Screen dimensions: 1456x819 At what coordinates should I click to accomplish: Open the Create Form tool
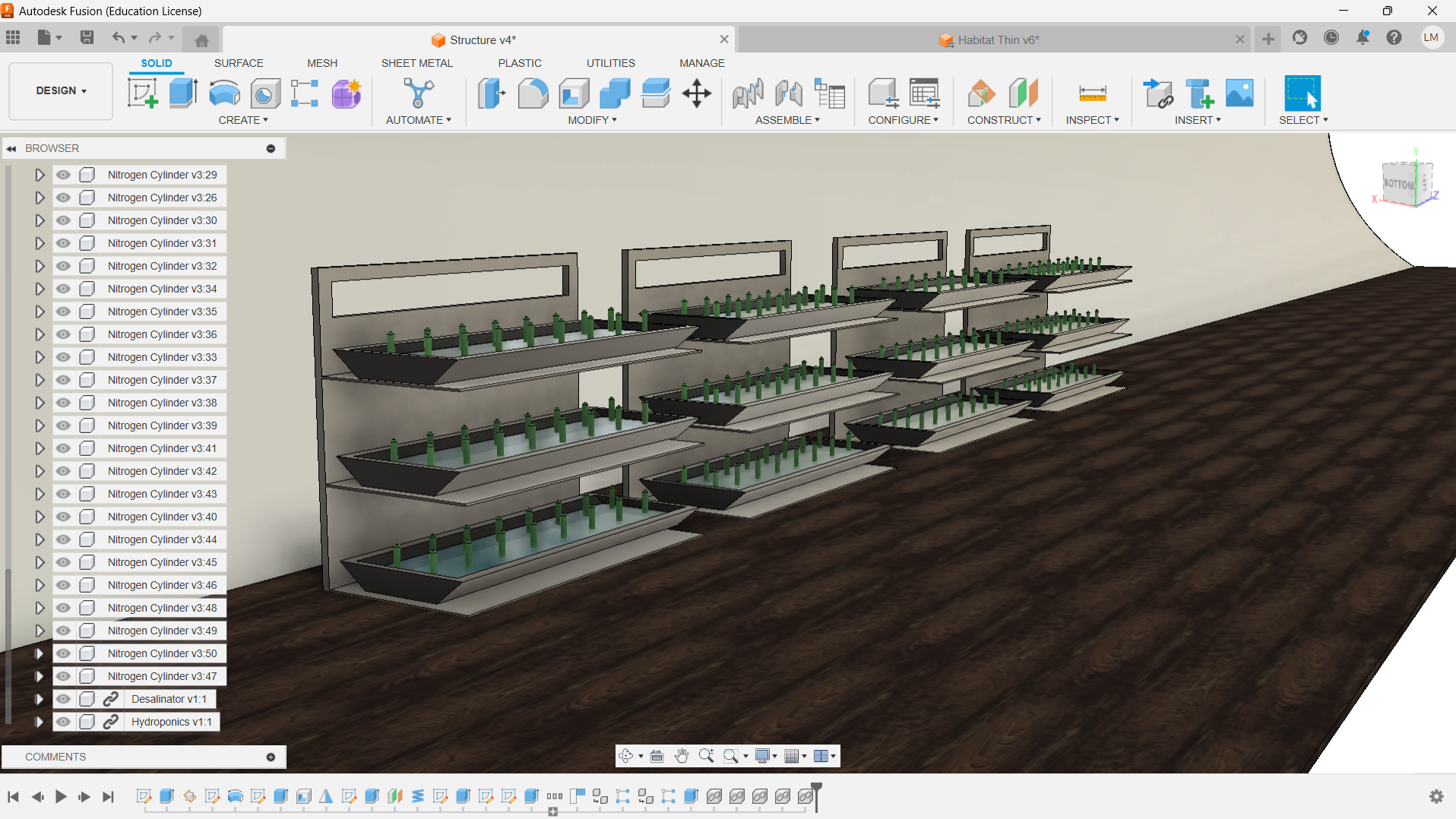(347, 93)
